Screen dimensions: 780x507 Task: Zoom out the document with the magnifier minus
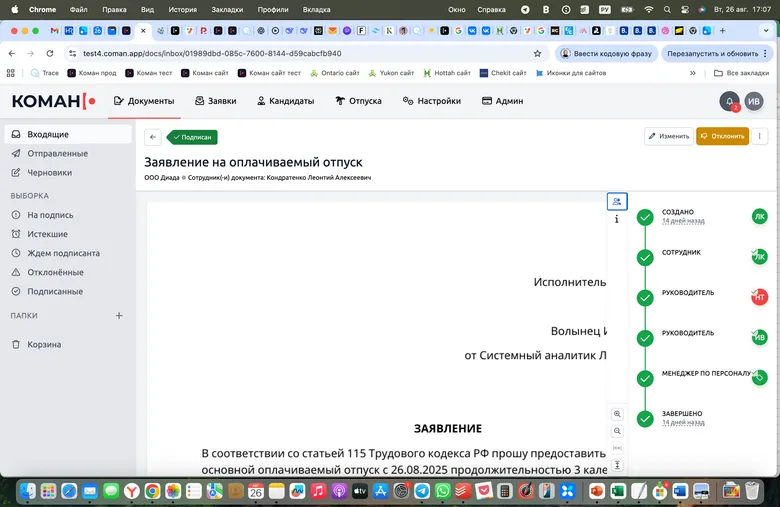point(617,431)
